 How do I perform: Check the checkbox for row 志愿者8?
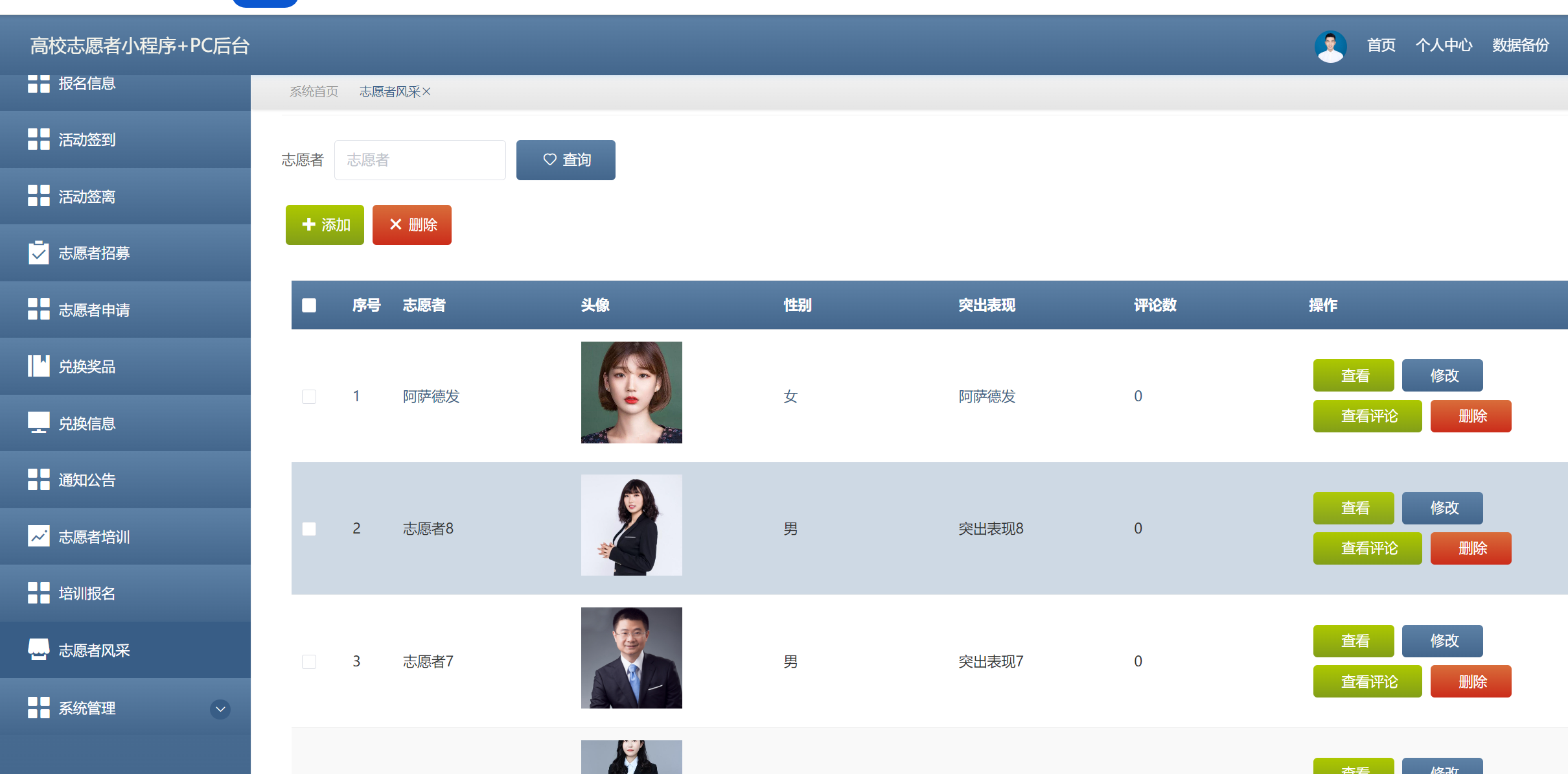pyautogui.click(x=309, y=529)
